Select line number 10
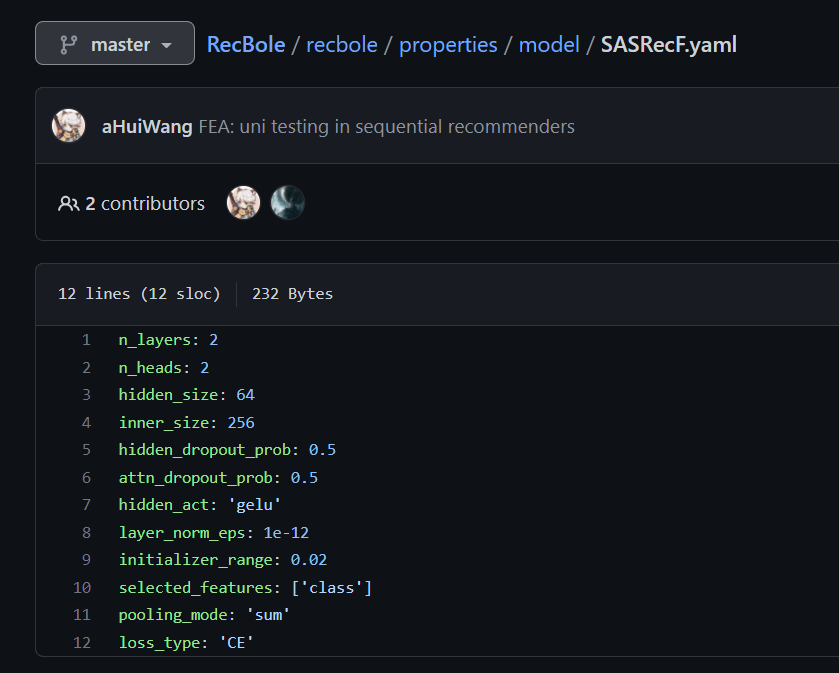 (82, 588)
